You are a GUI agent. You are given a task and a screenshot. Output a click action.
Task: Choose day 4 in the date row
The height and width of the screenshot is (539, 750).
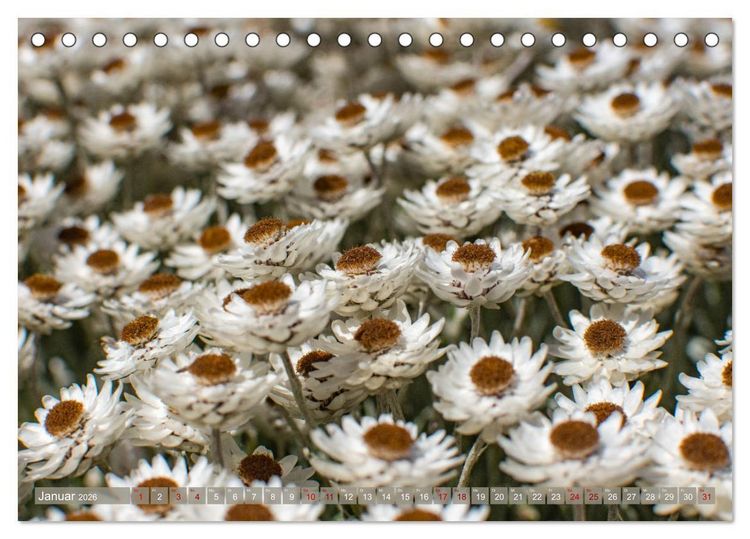pos(197,496)
